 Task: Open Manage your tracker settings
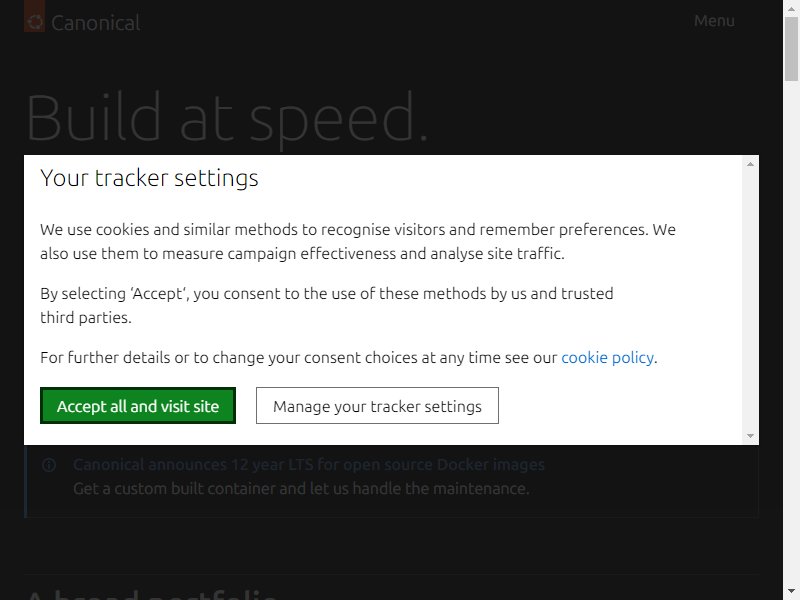click(377, 406)
